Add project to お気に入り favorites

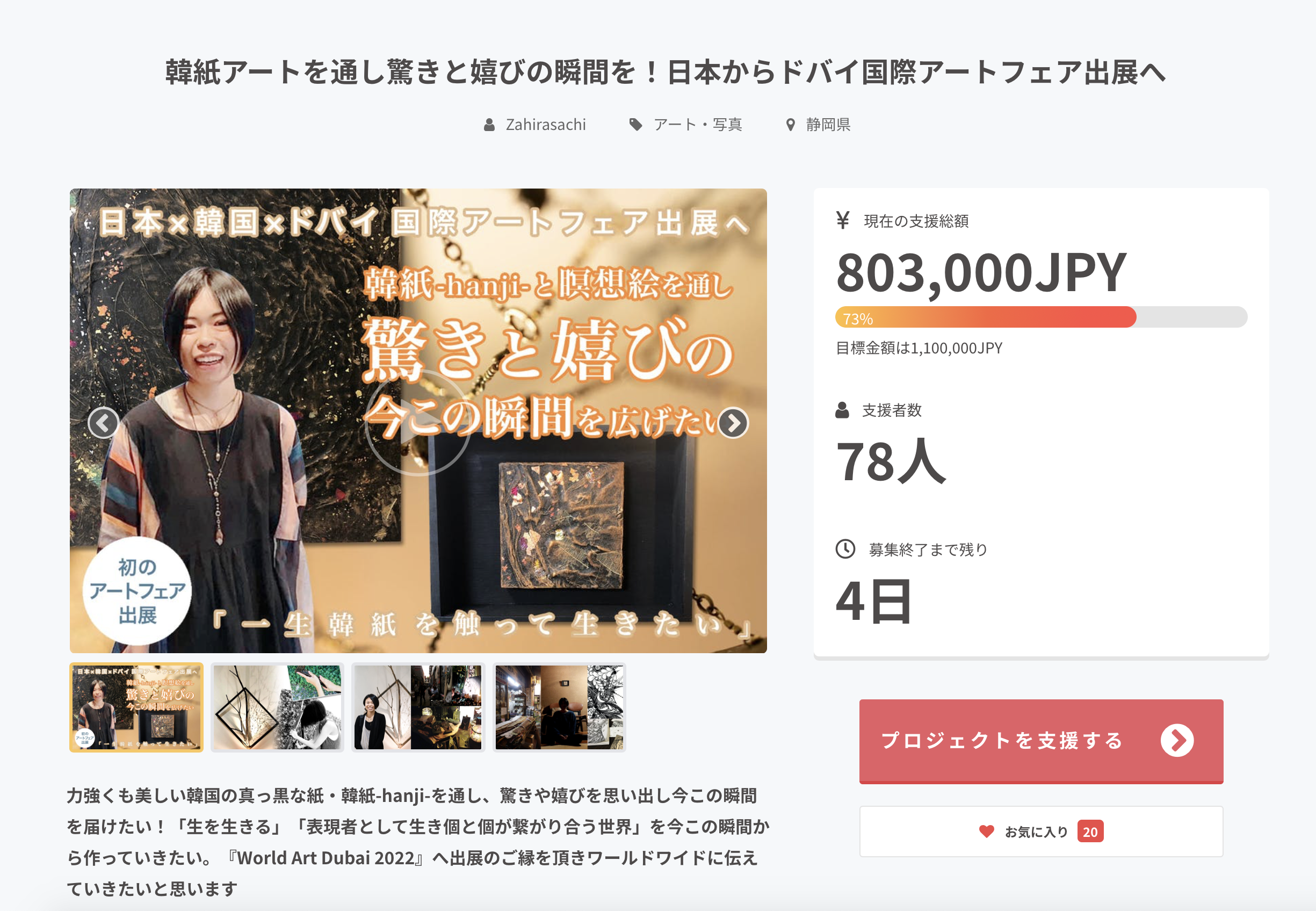[x=1041, y=832]
